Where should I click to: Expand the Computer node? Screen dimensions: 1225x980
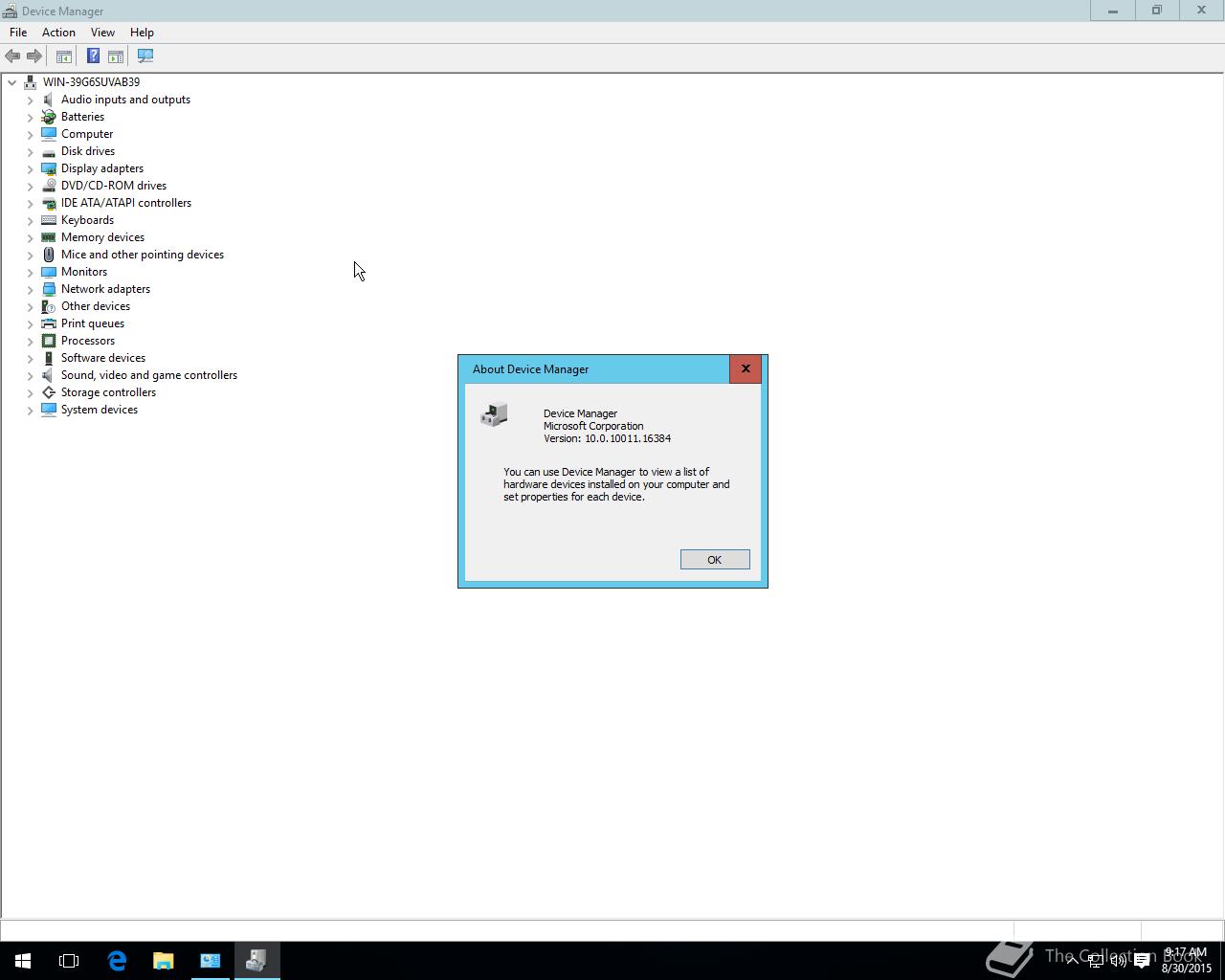(x=31, y=134)
